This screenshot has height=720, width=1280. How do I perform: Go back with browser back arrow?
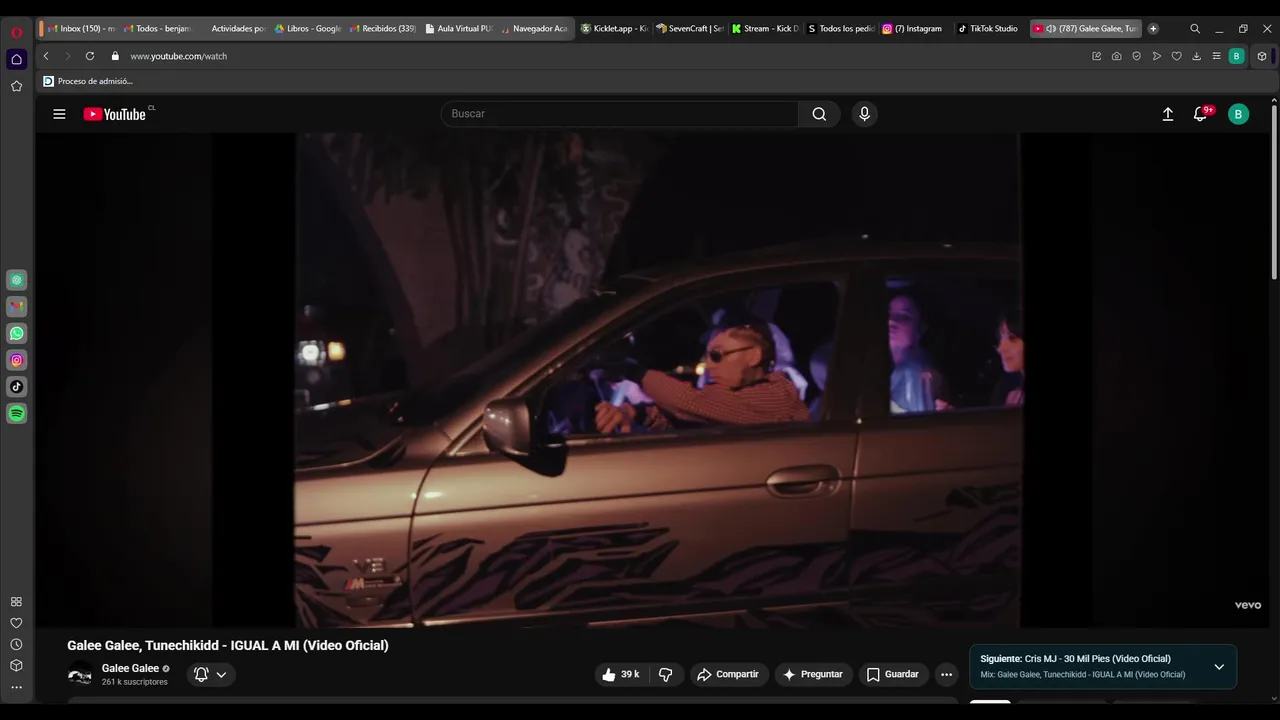46,56
